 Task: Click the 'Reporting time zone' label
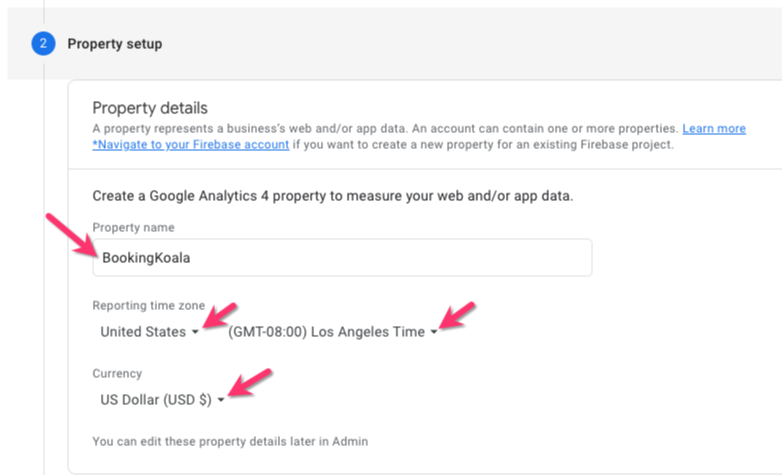click(148, 305)
